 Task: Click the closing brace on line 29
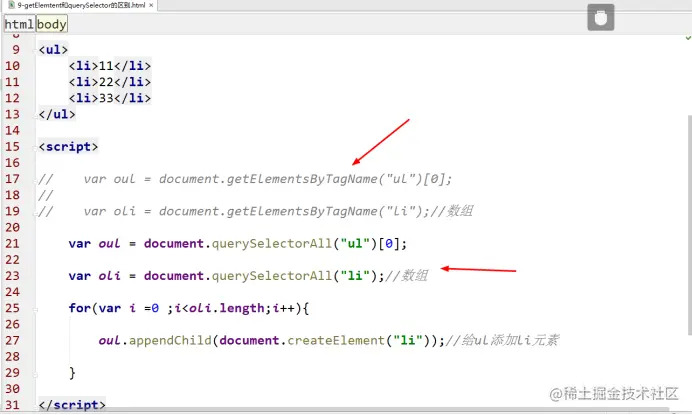click(x=72, y=373)
